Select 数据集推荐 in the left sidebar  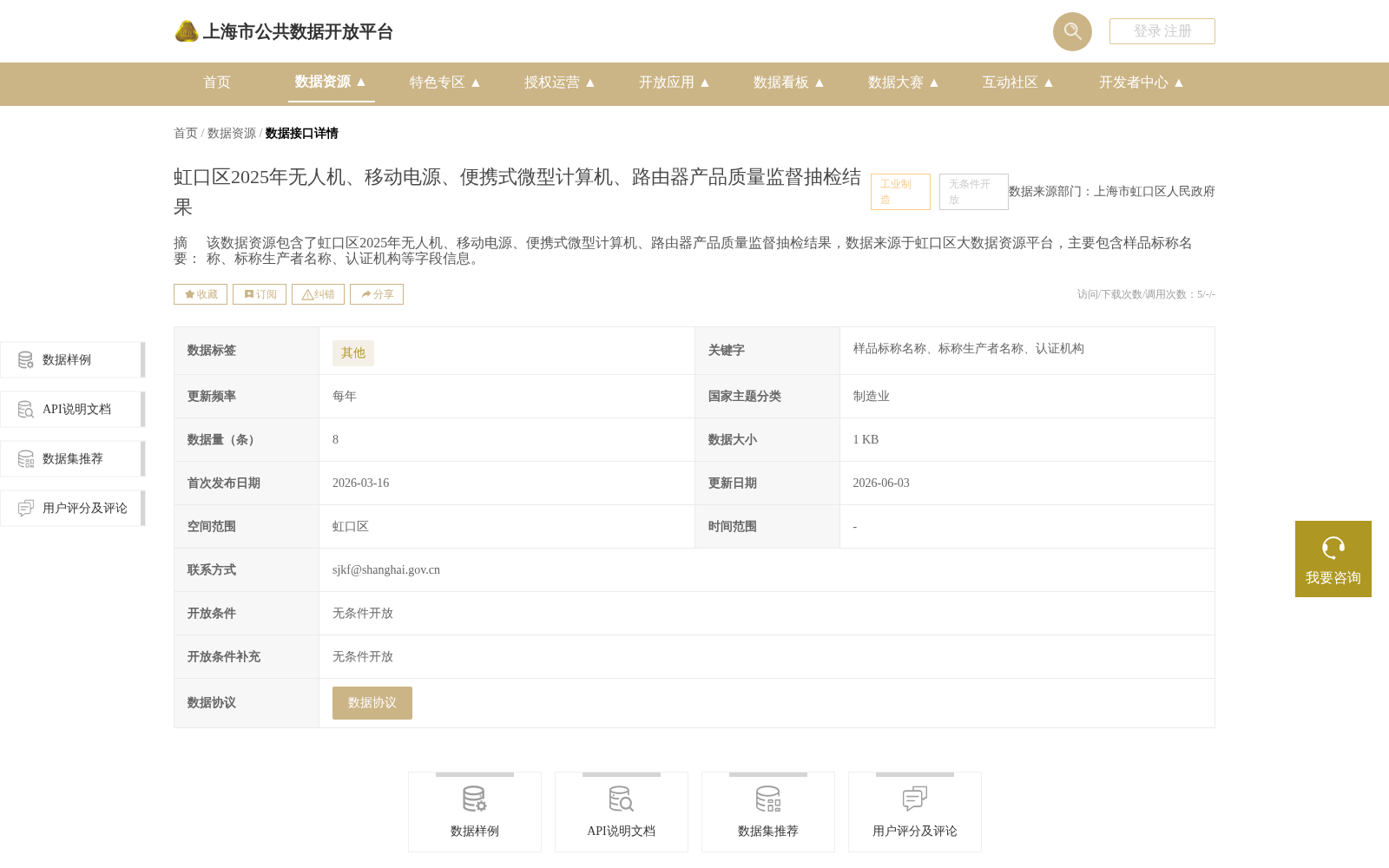click(x=72, y=459)
